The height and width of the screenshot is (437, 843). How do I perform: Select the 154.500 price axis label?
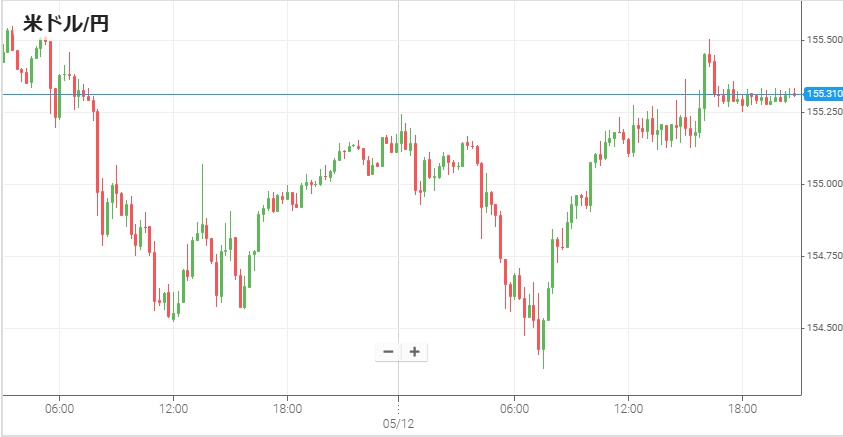click(x=822, y=328)
